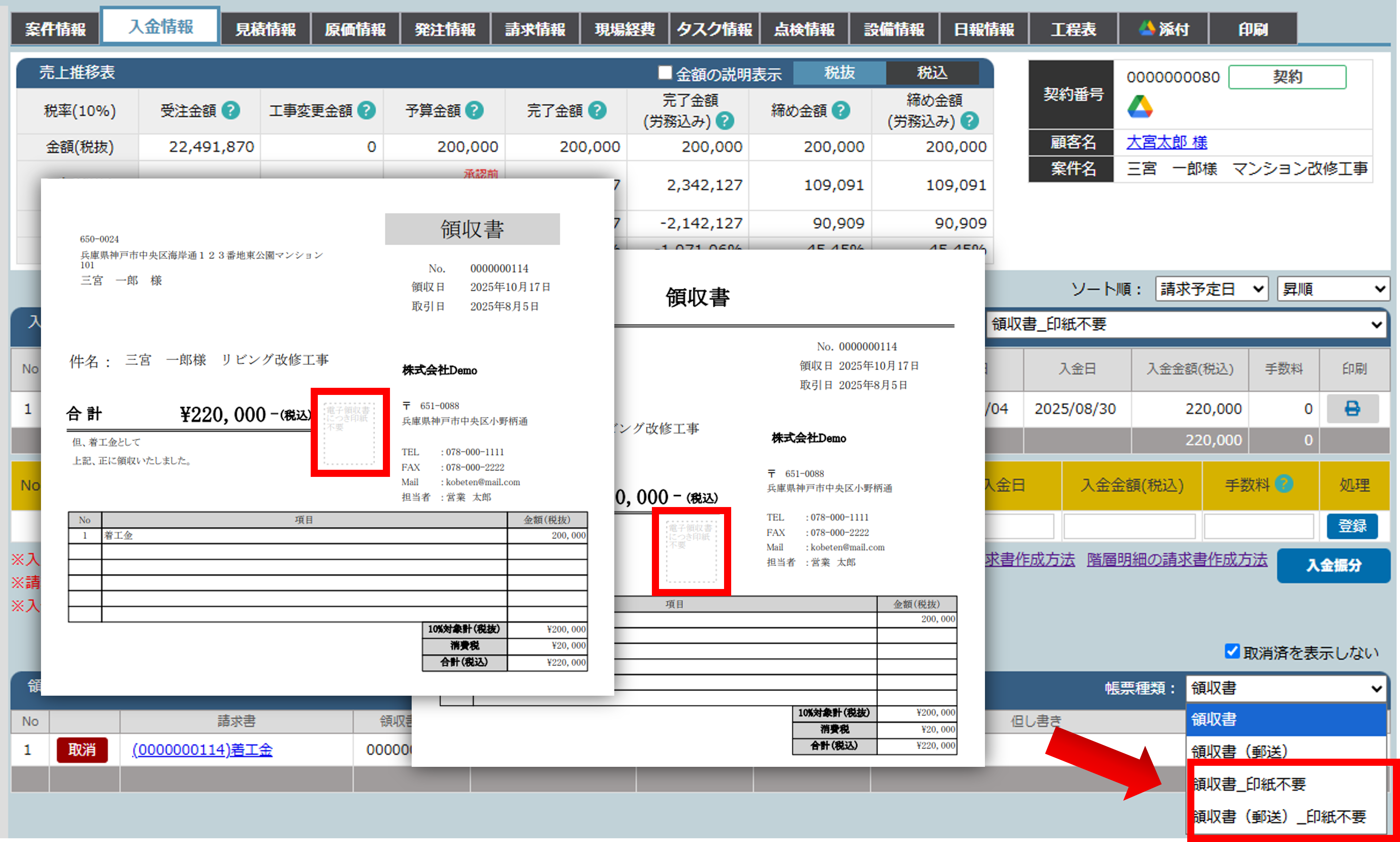Click the help icon beside 完了金額
Viewport: 1400px width, 842px height.
coord(597,110)
